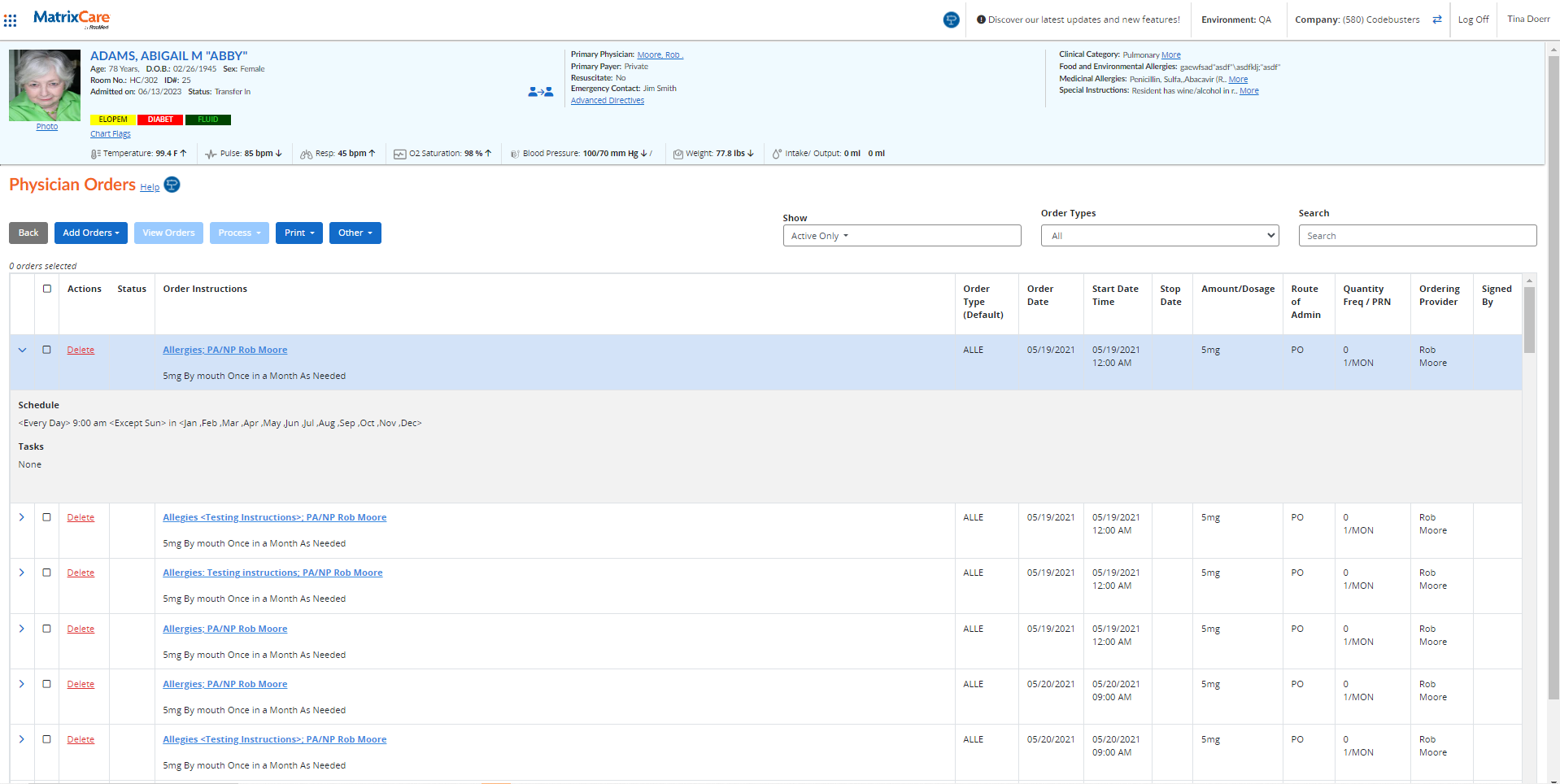Click the Blood Pressure icon
The image size is (1560, 784).
click(x=515, y=154)
